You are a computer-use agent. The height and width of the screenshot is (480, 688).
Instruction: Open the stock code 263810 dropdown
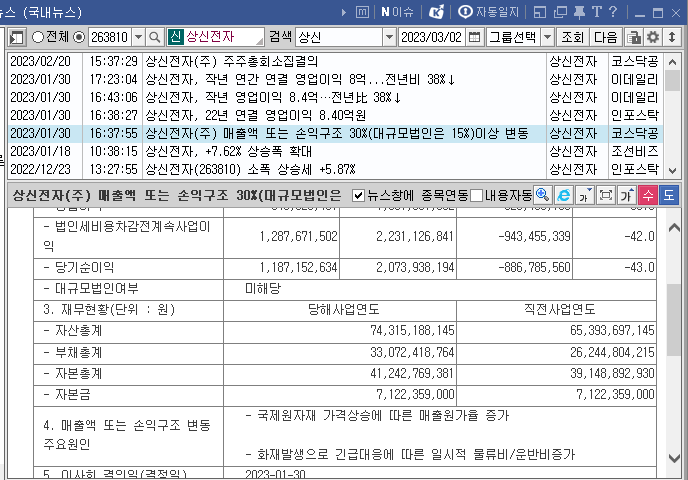pos(138,37)
